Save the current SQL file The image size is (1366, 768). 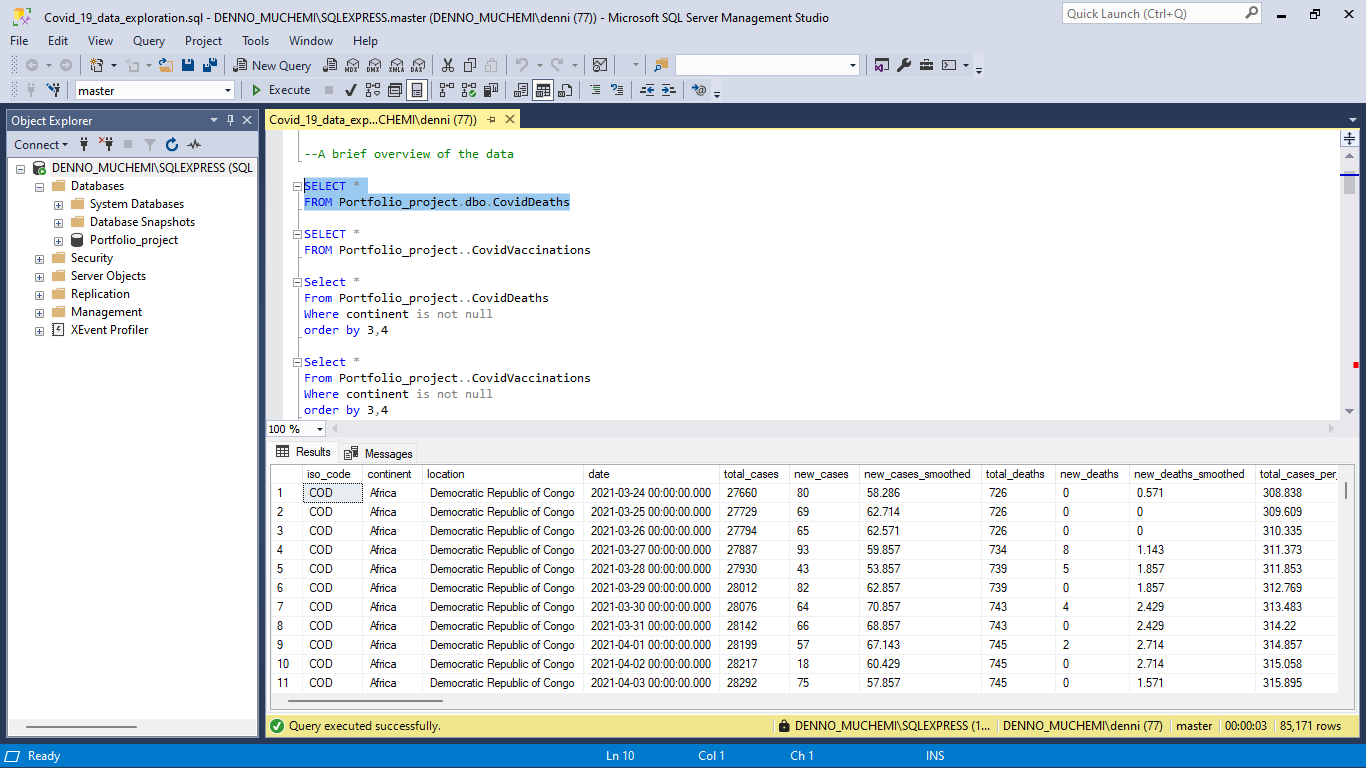pos(188,65)
